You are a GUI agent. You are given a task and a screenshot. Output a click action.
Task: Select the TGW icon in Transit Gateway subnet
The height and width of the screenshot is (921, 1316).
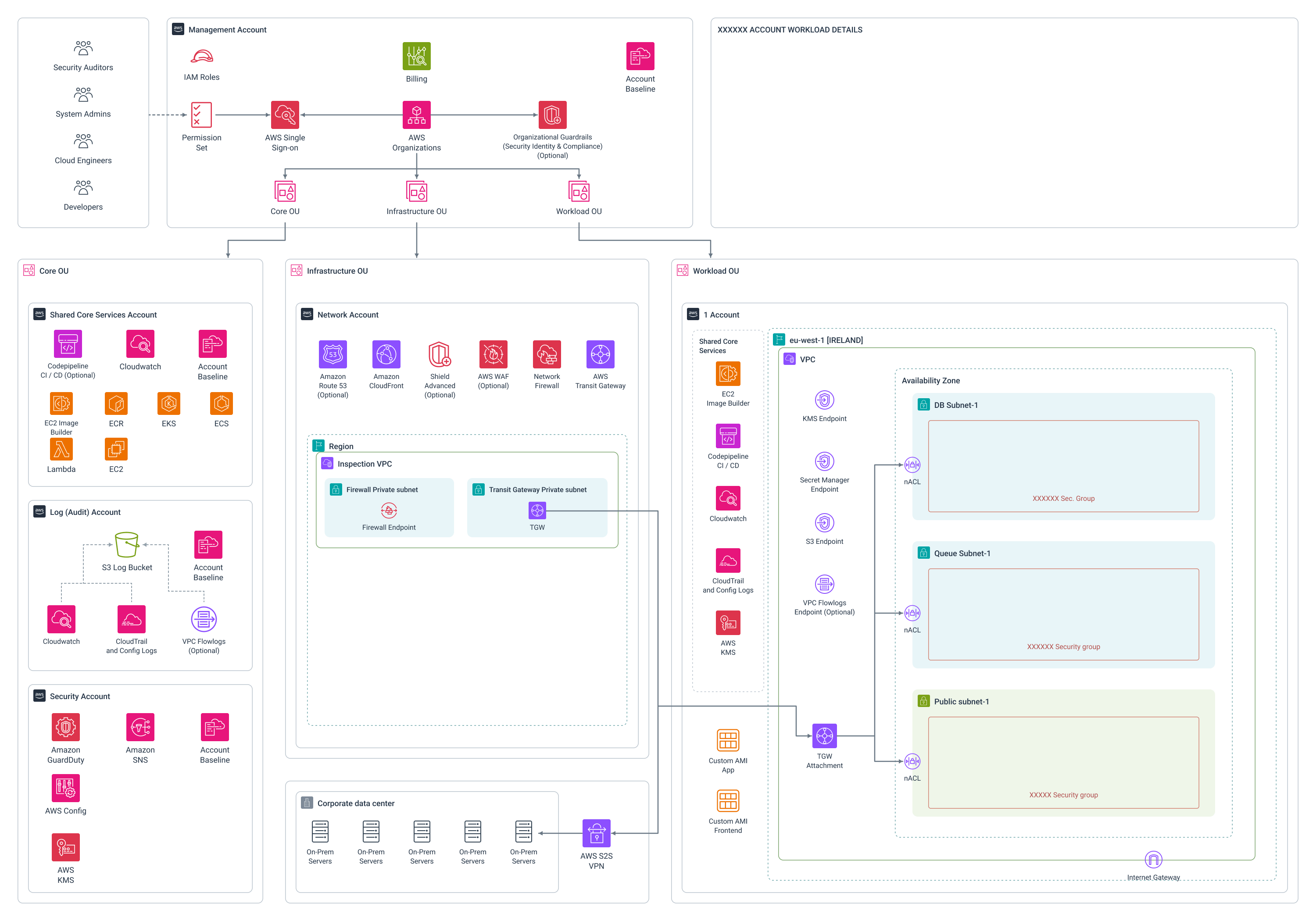click(x=537, y=510)
